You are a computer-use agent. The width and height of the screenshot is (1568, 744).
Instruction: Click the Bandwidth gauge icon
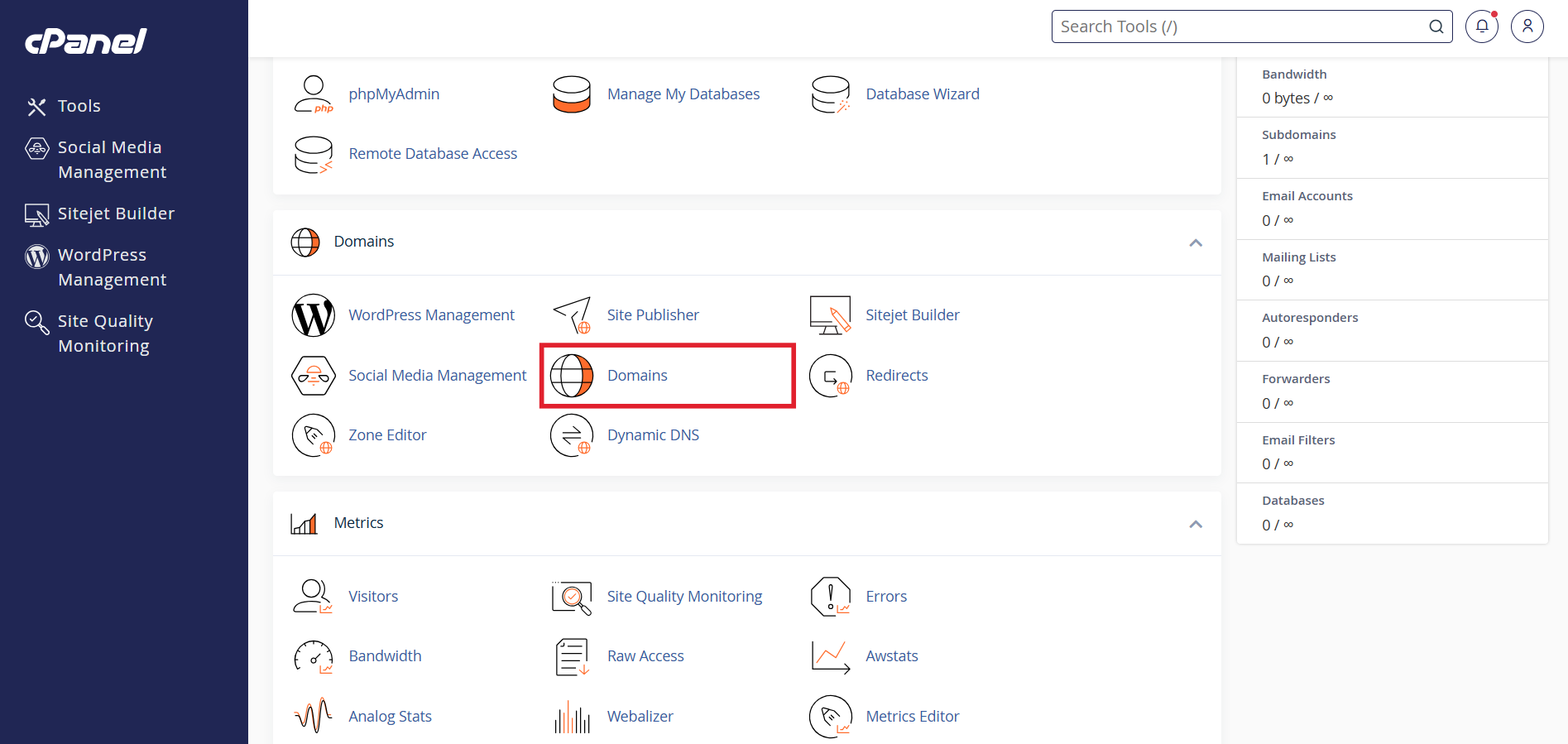(314, 656)
